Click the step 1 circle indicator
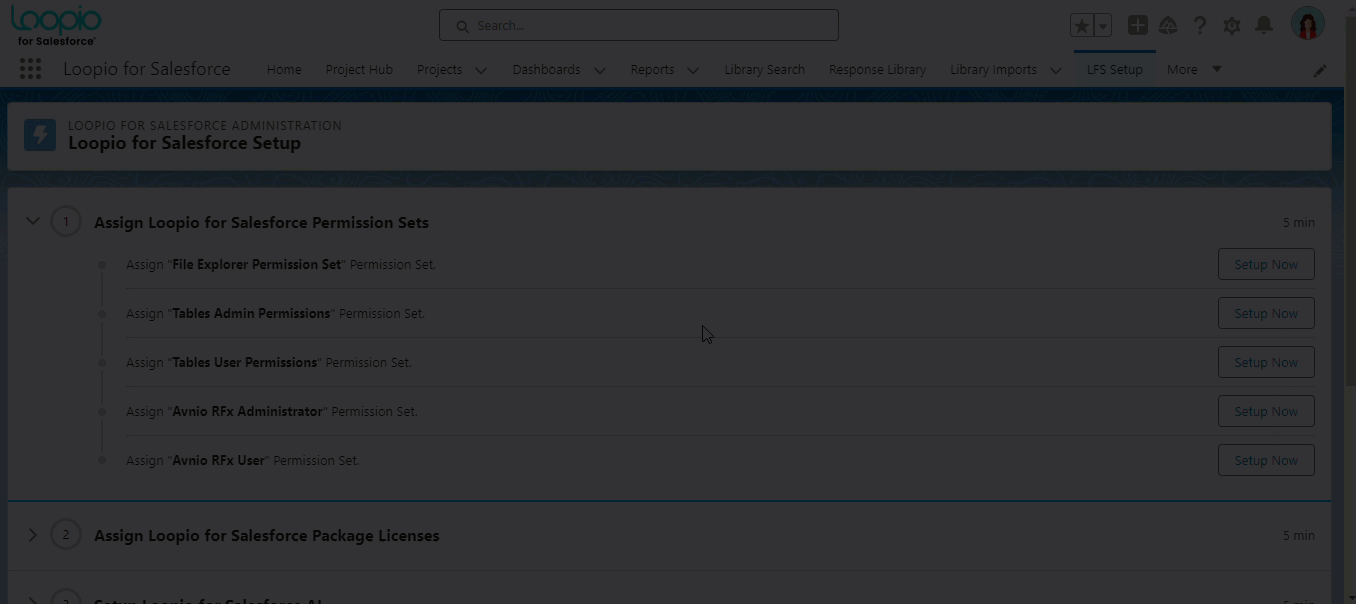 [x=66, y=221]
